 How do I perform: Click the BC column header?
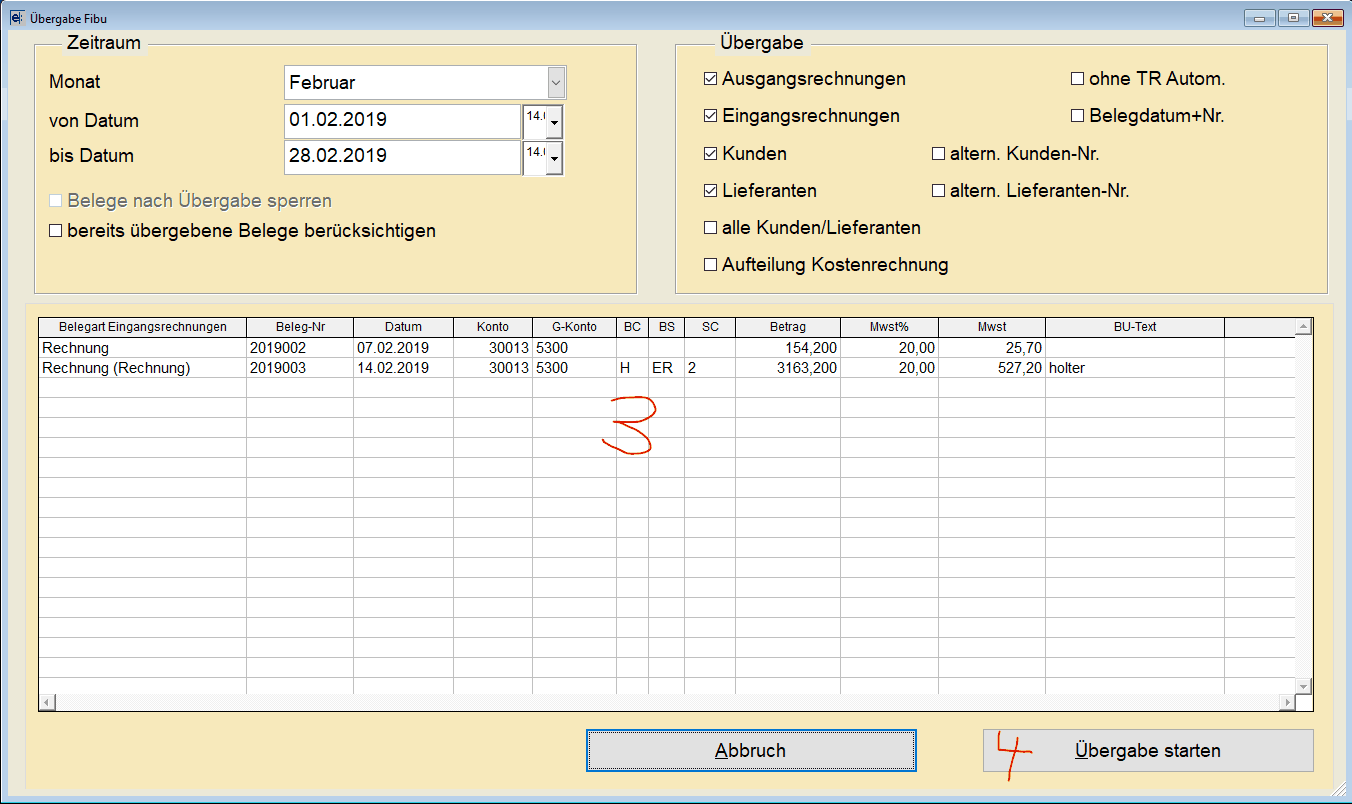pyautogui.click(x=632, y=327)
